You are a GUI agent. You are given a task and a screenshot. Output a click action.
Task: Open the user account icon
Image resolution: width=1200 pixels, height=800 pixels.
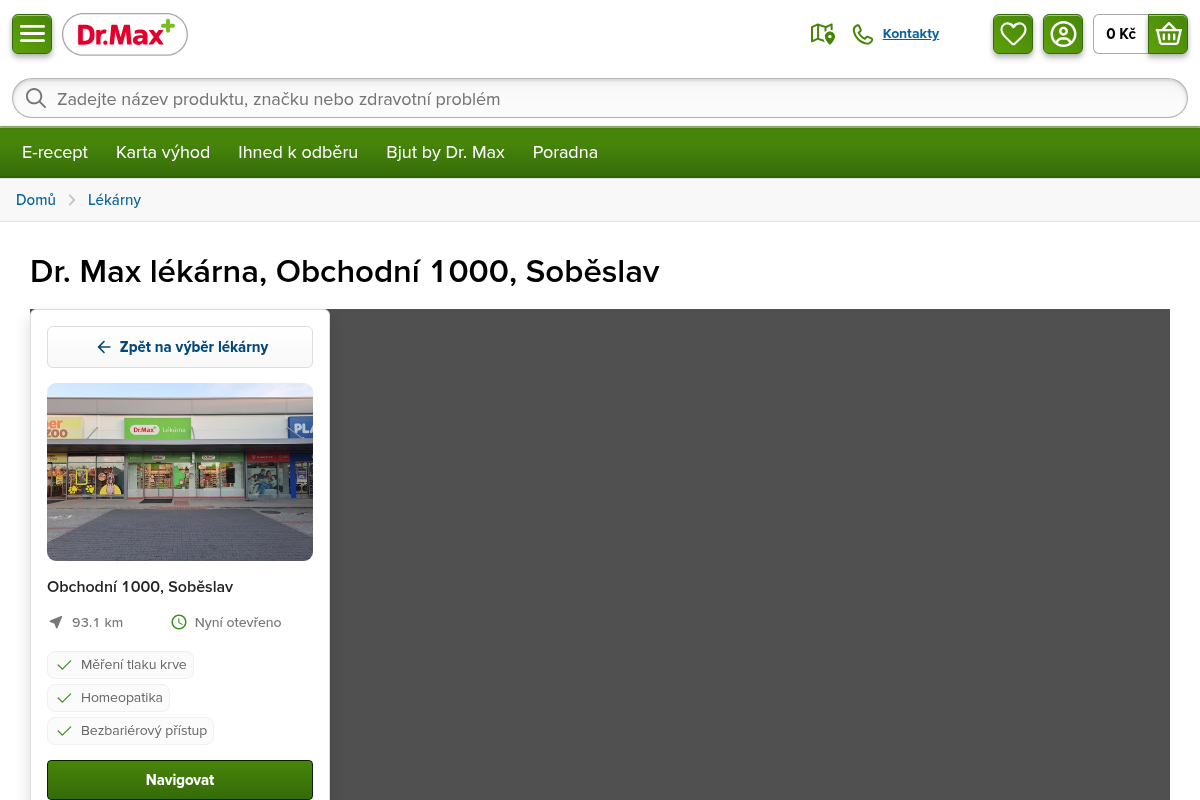tap(1063, 34)
